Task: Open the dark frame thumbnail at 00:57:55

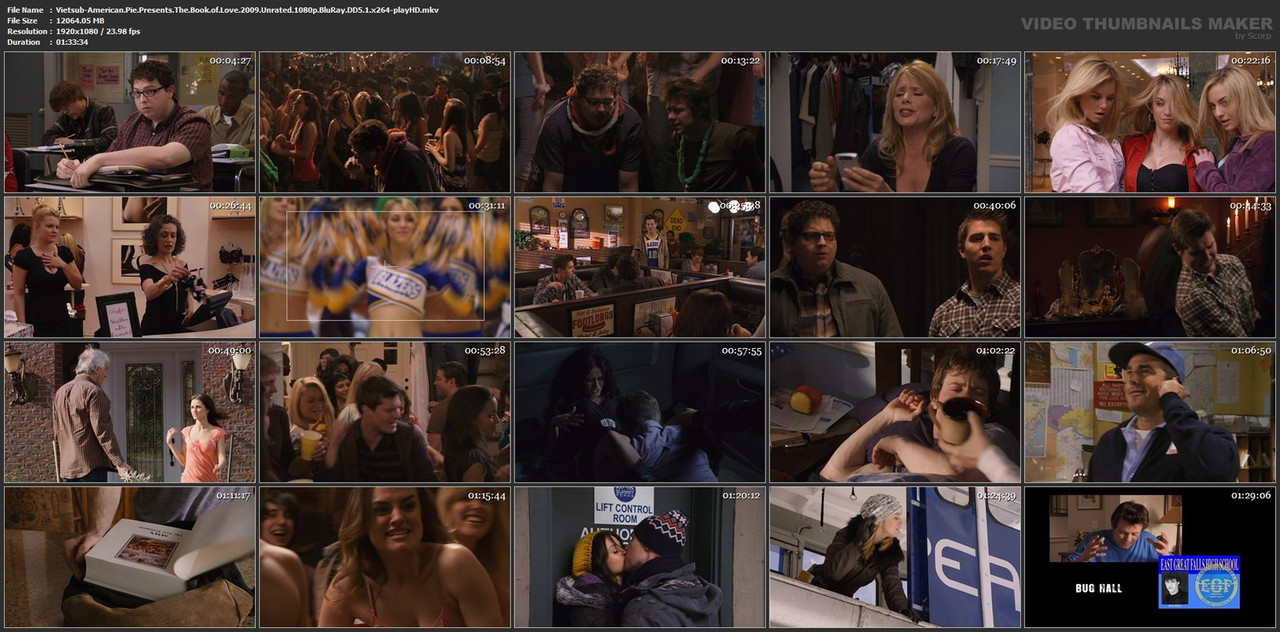Action: coord(640,412)
